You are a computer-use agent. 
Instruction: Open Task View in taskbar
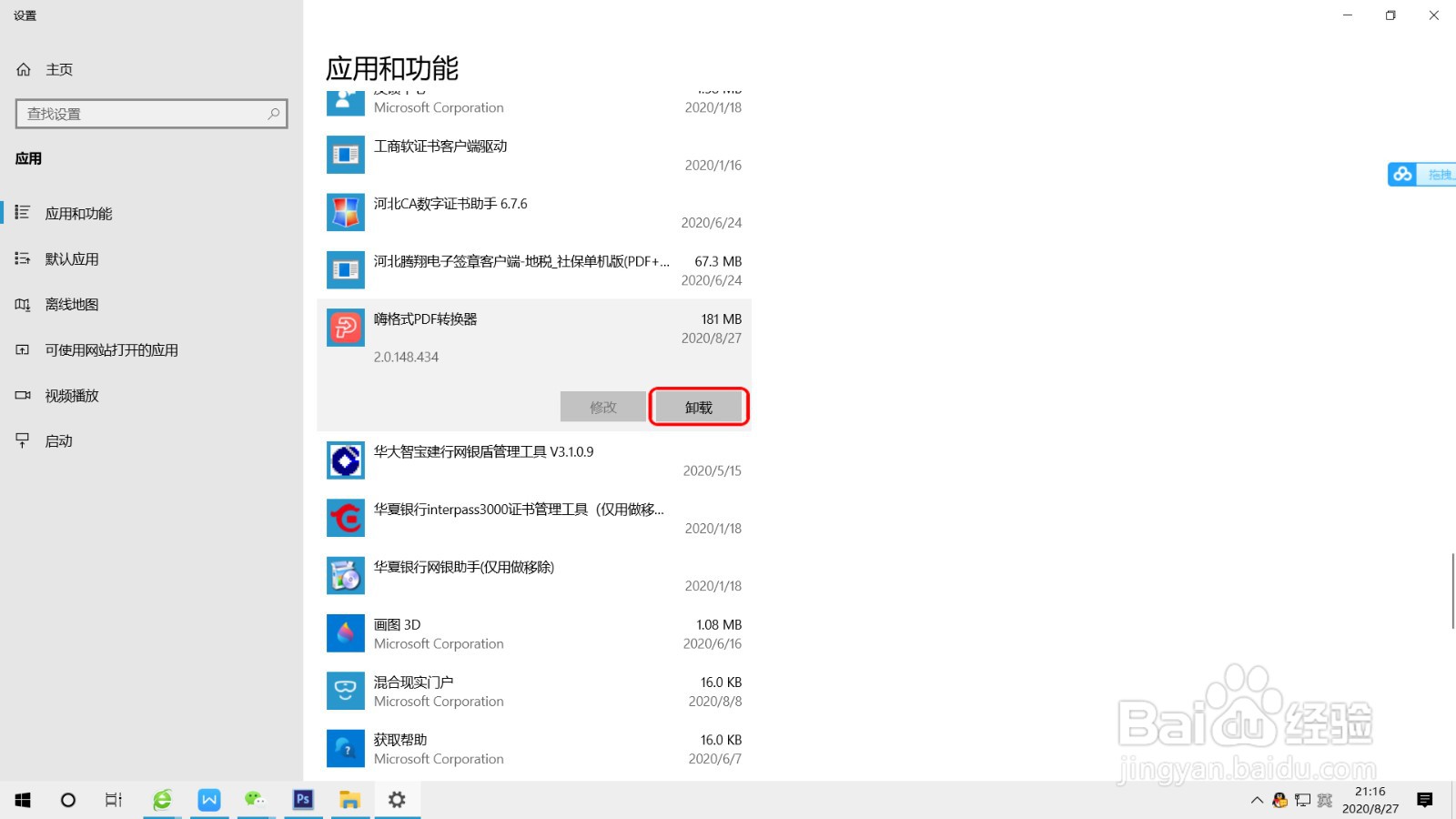click(x=113, y=800)
